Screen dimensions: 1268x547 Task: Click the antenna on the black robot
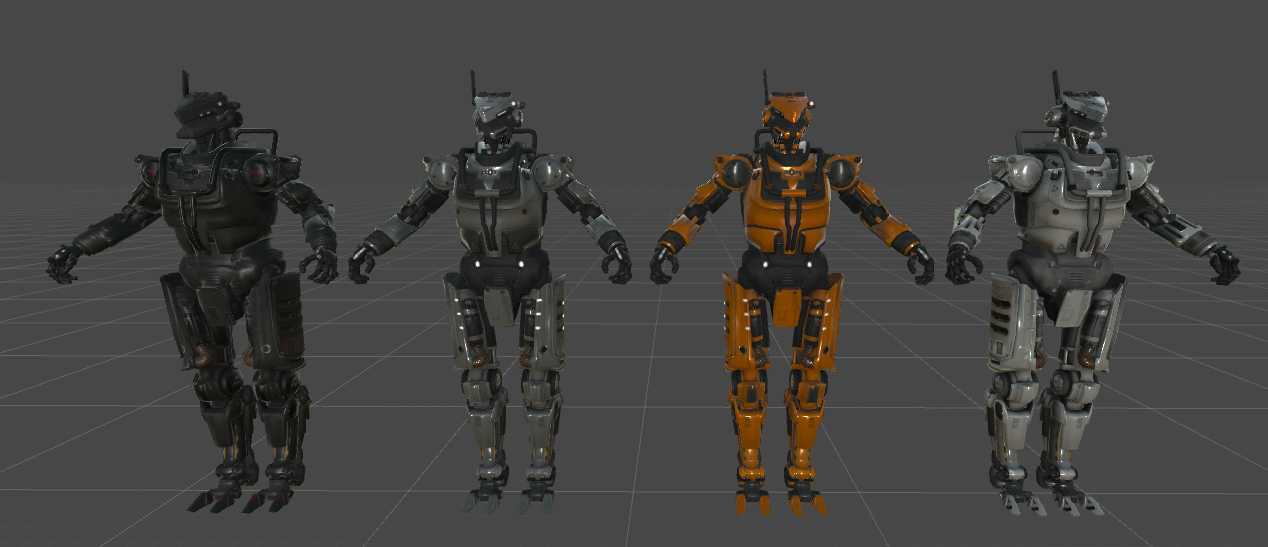coord(184,85)
